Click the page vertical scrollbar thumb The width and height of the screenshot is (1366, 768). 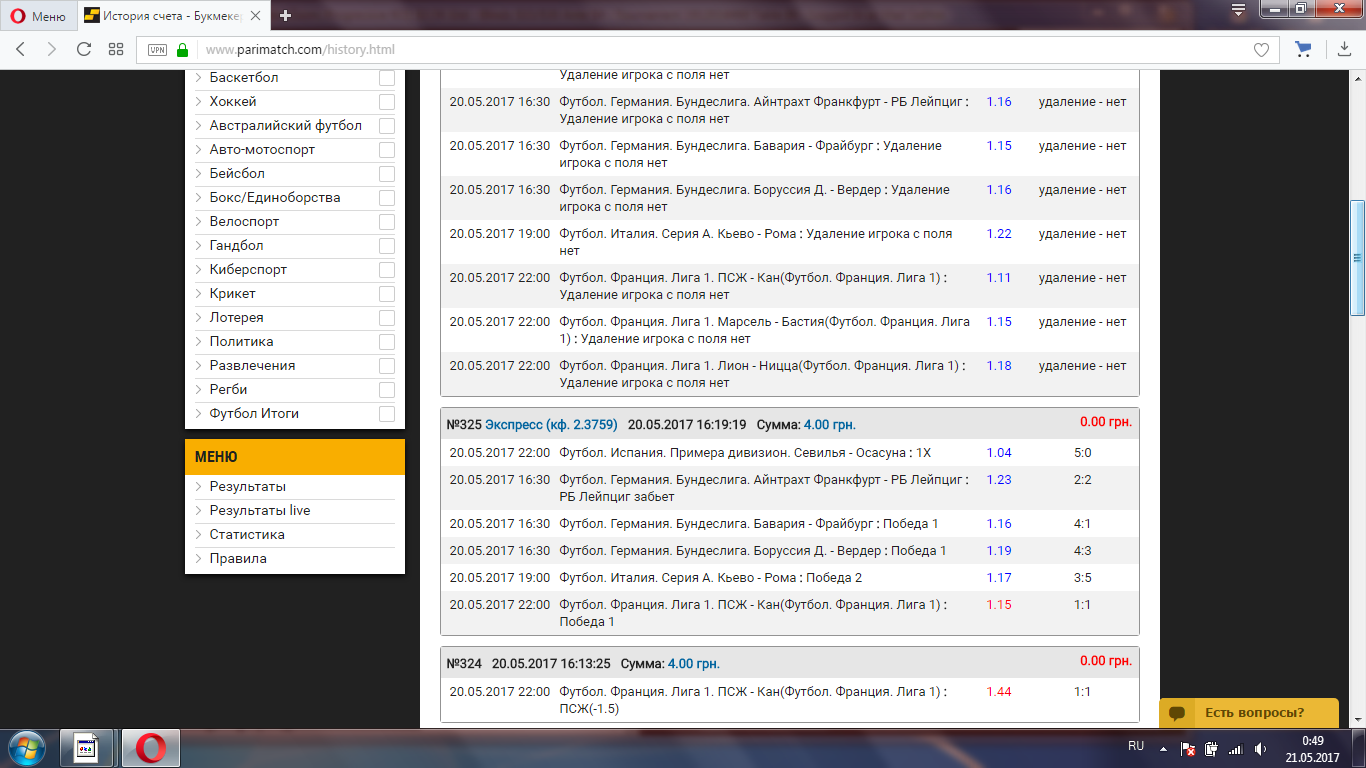pyautogui.click(x=1357, y=257)
